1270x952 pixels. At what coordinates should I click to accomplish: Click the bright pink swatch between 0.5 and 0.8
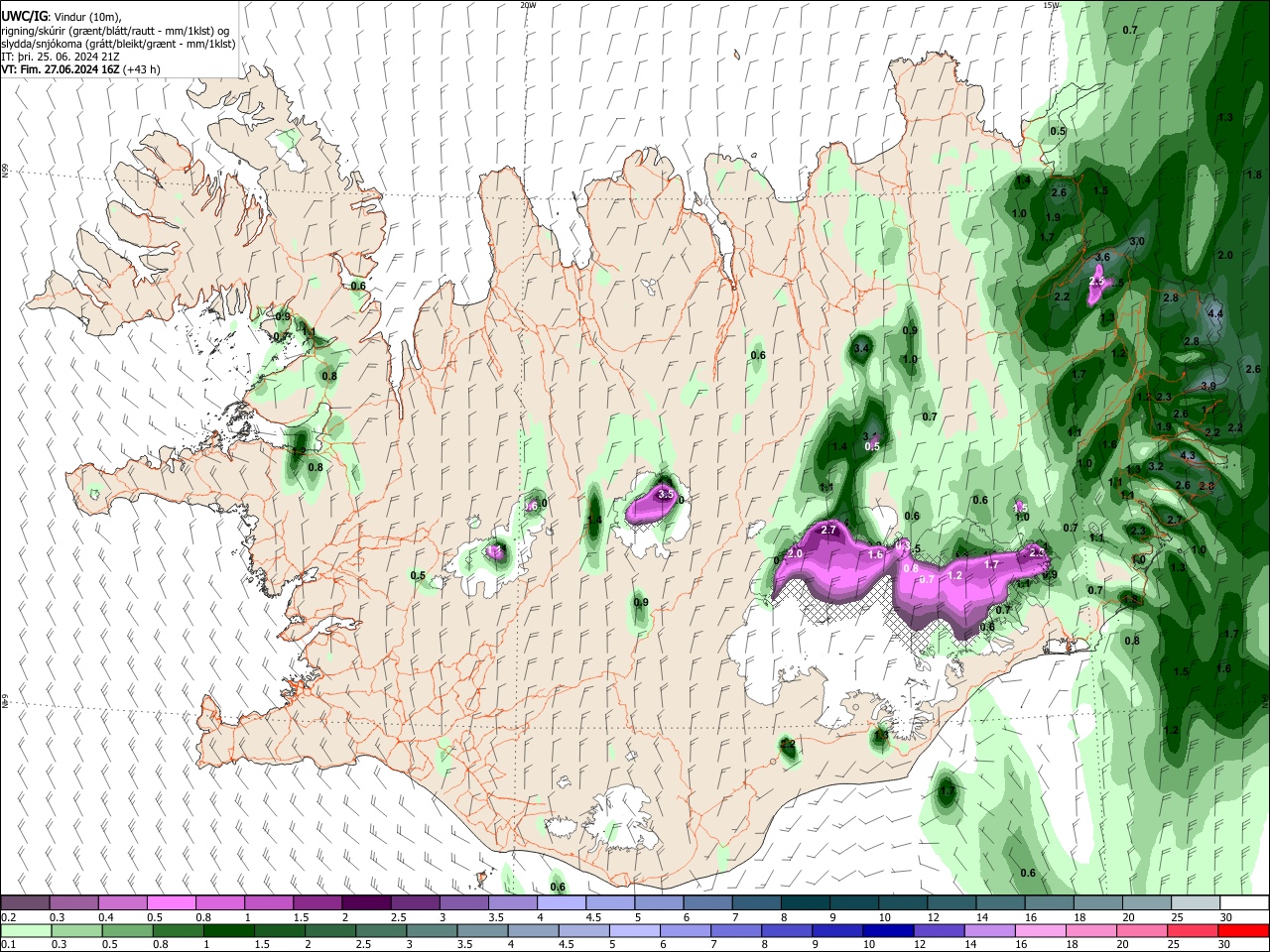[x=171, y=903]
